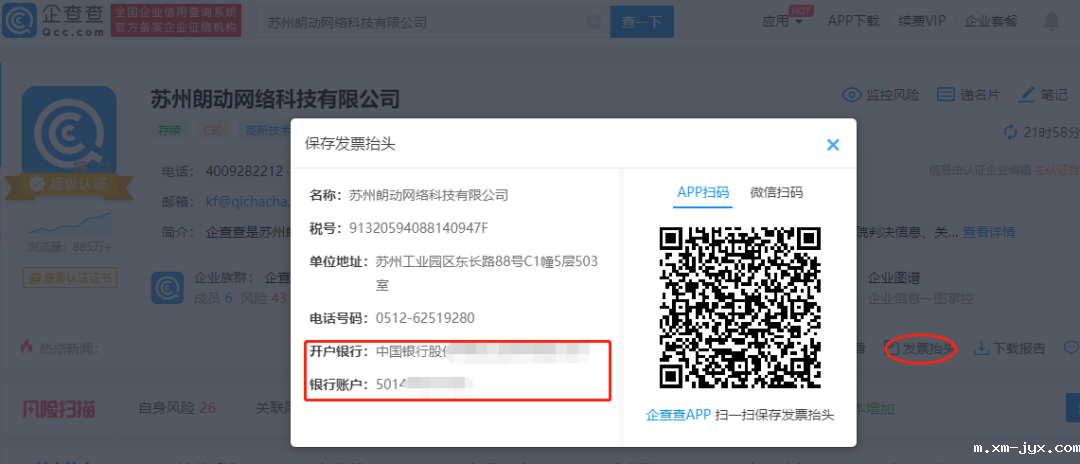Click the 发票抬头 invoice icon

point(892,348)
